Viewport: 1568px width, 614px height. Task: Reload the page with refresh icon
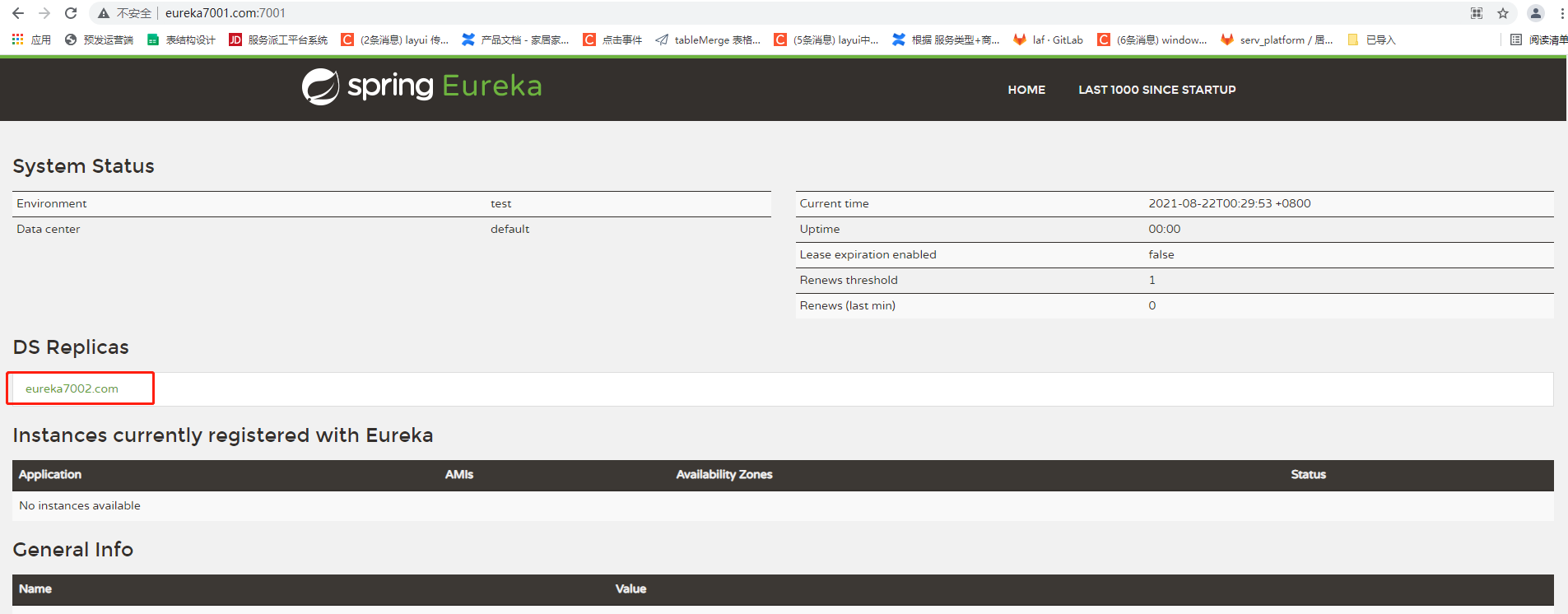tap(71, 13)
